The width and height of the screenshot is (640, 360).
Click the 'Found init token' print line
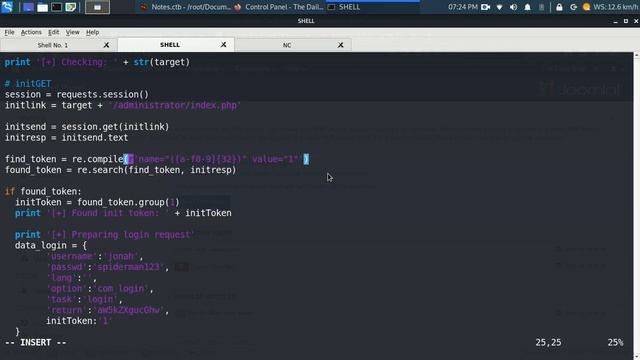123,213
